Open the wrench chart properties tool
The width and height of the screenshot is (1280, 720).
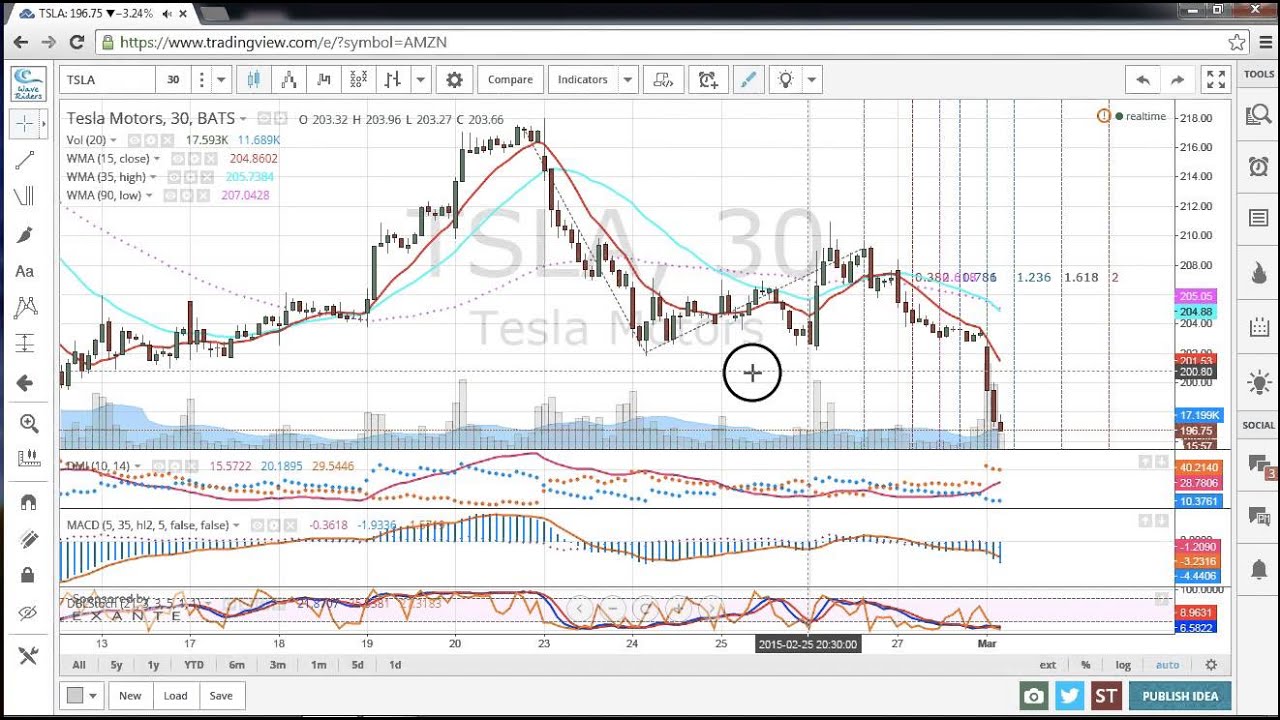coord(28,656)
